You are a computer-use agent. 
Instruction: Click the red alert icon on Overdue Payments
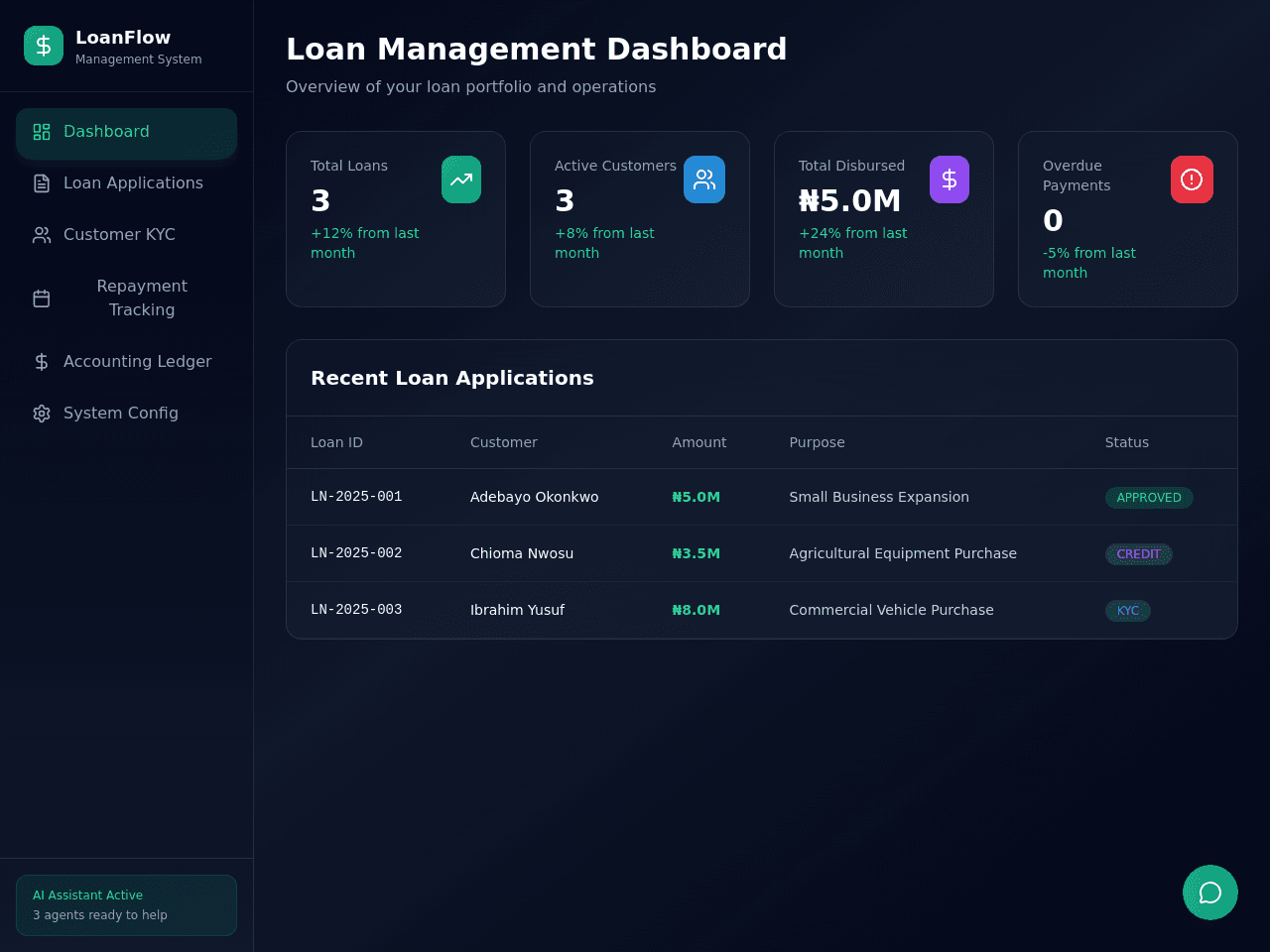point(1192,179)
